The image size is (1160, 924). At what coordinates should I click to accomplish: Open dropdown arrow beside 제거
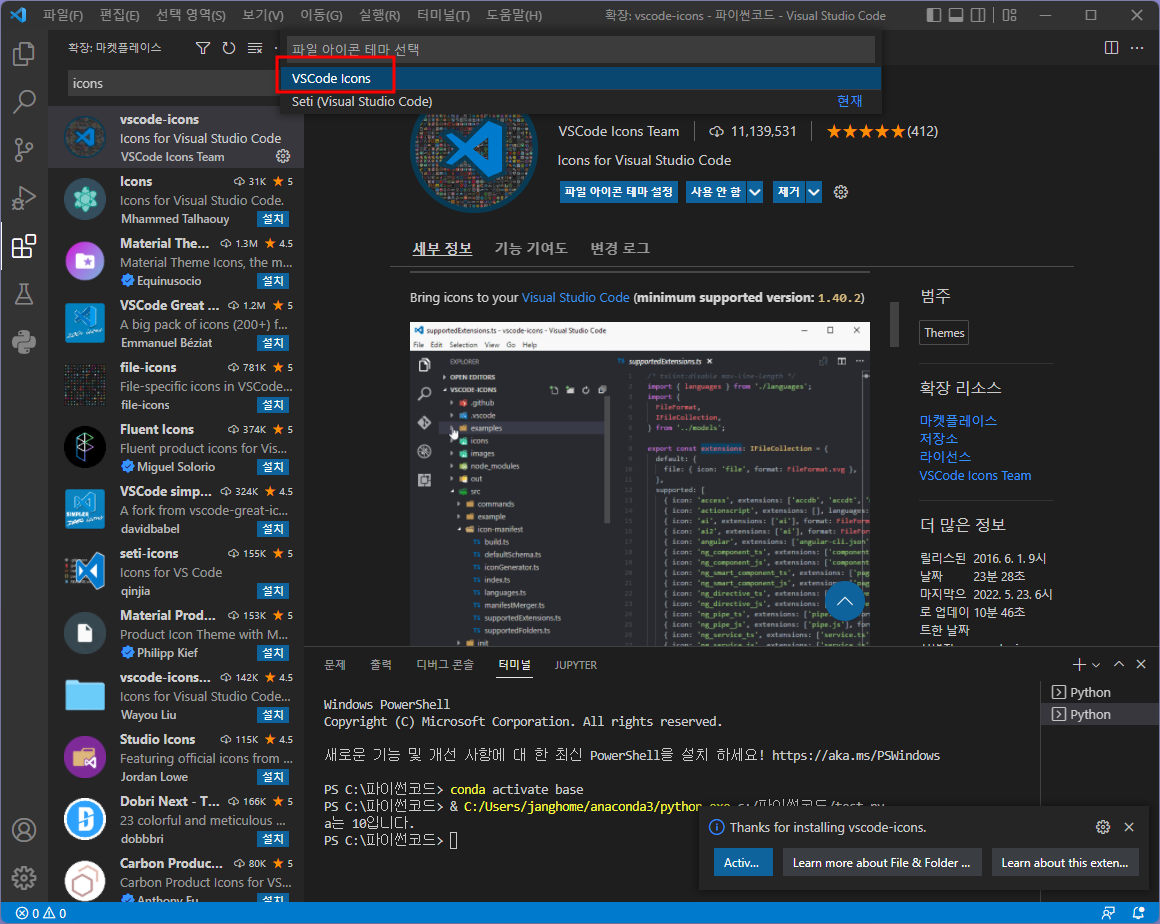[x=814, y=192]
